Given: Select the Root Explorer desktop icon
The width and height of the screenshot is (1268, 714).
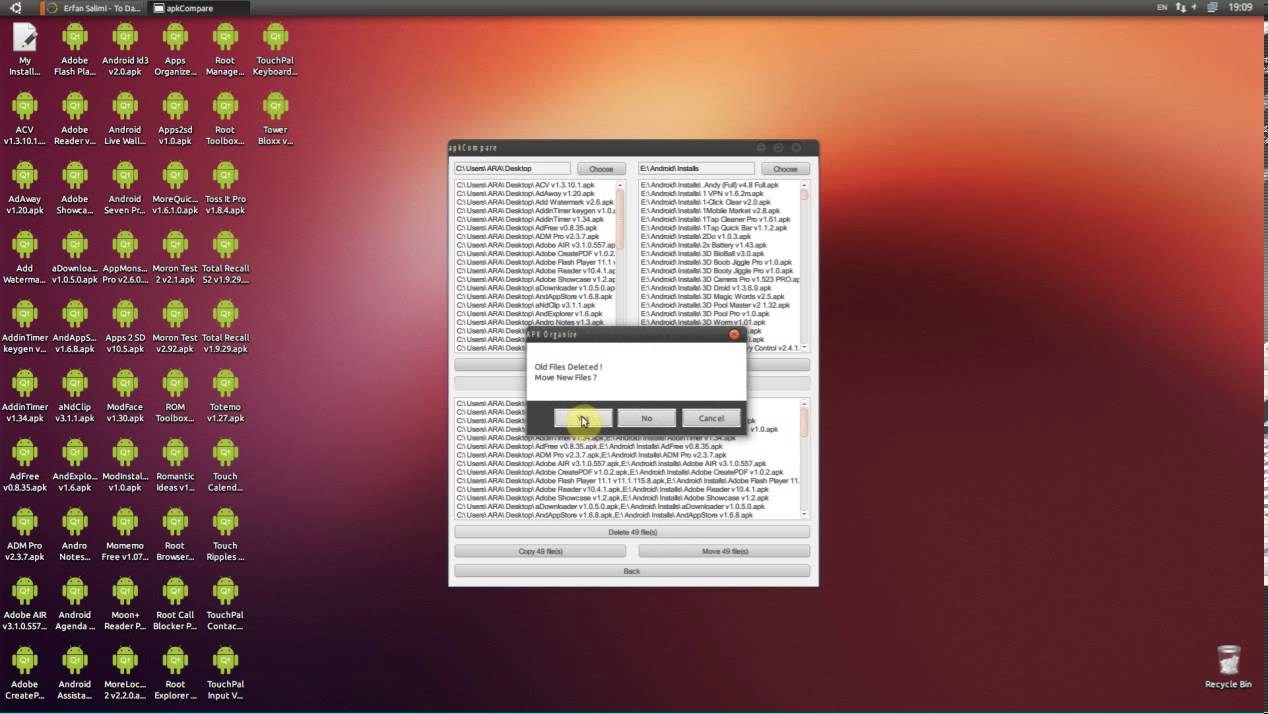Looking at the screenshot, I should point(175,674).
